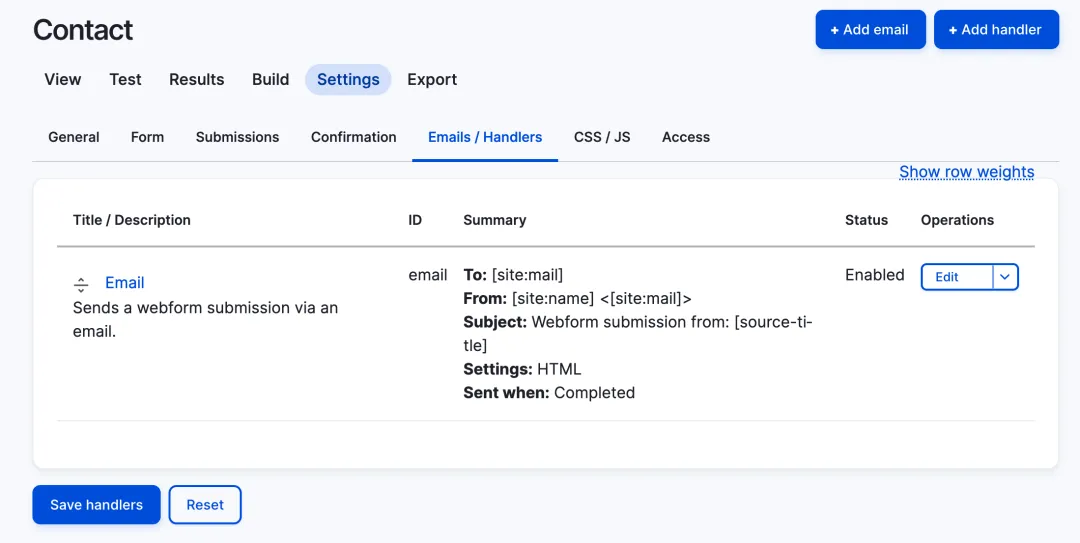Screen dimensions: 1080x543
Task: Click the Status column header
Action: pos(866,221)
